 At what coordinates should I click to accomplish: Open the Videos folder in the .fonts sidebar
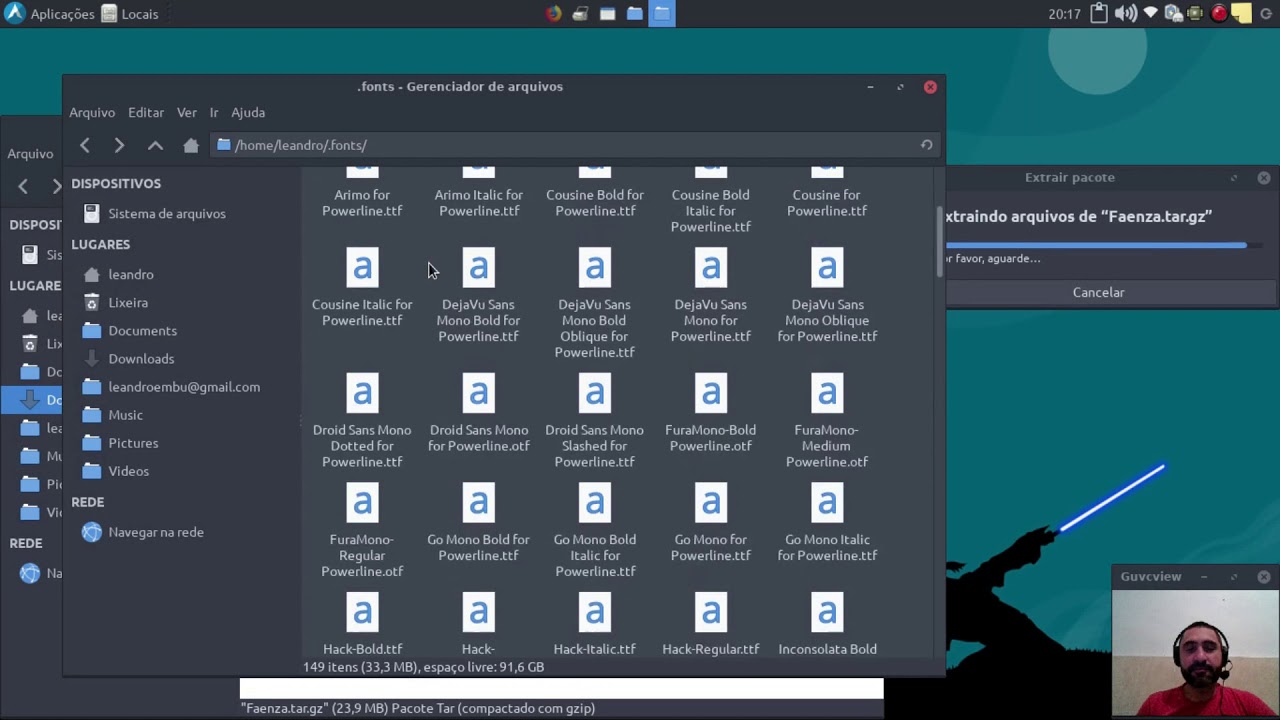[117, 470]
